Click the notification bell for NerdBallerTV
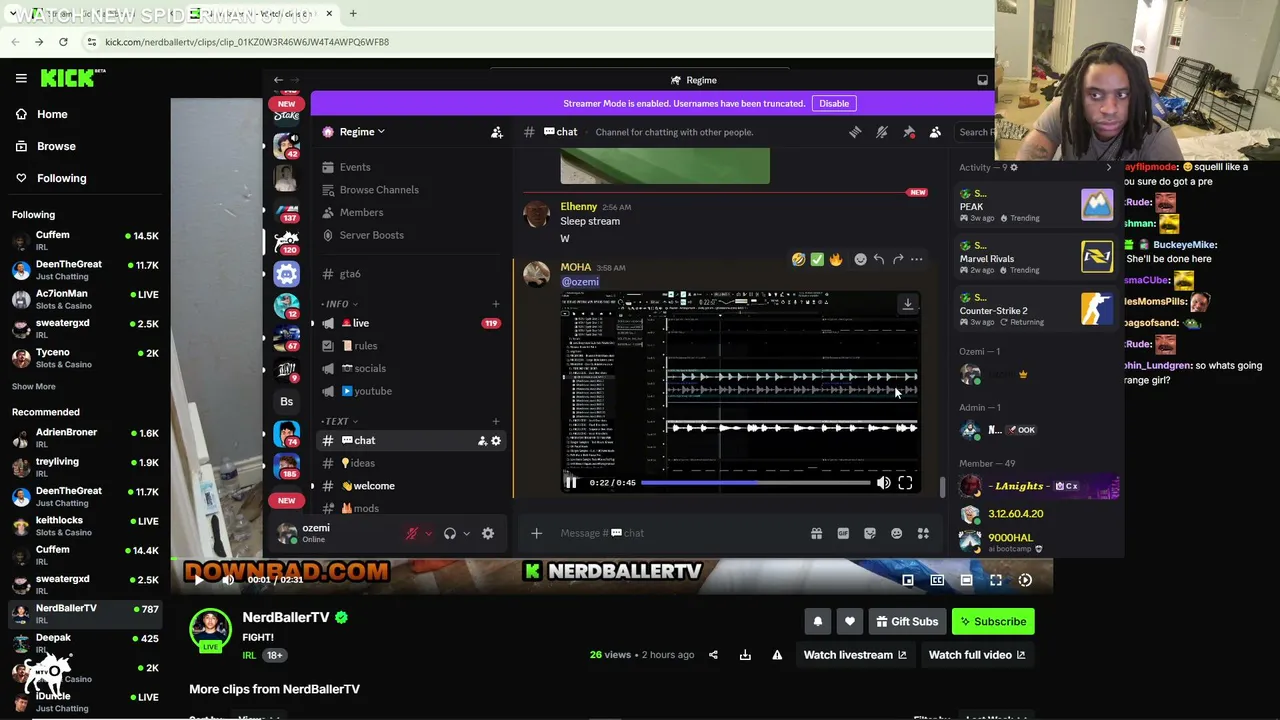 (818, 622)
